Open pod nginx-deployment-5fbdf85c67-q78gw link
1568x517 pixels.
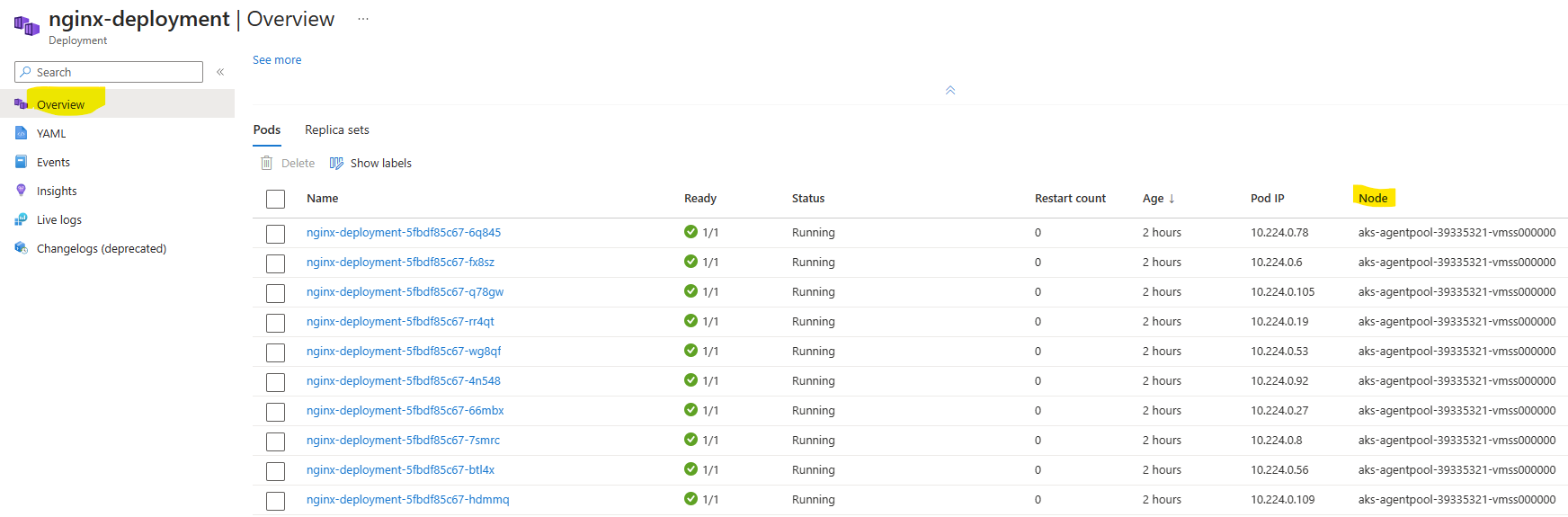405,291
